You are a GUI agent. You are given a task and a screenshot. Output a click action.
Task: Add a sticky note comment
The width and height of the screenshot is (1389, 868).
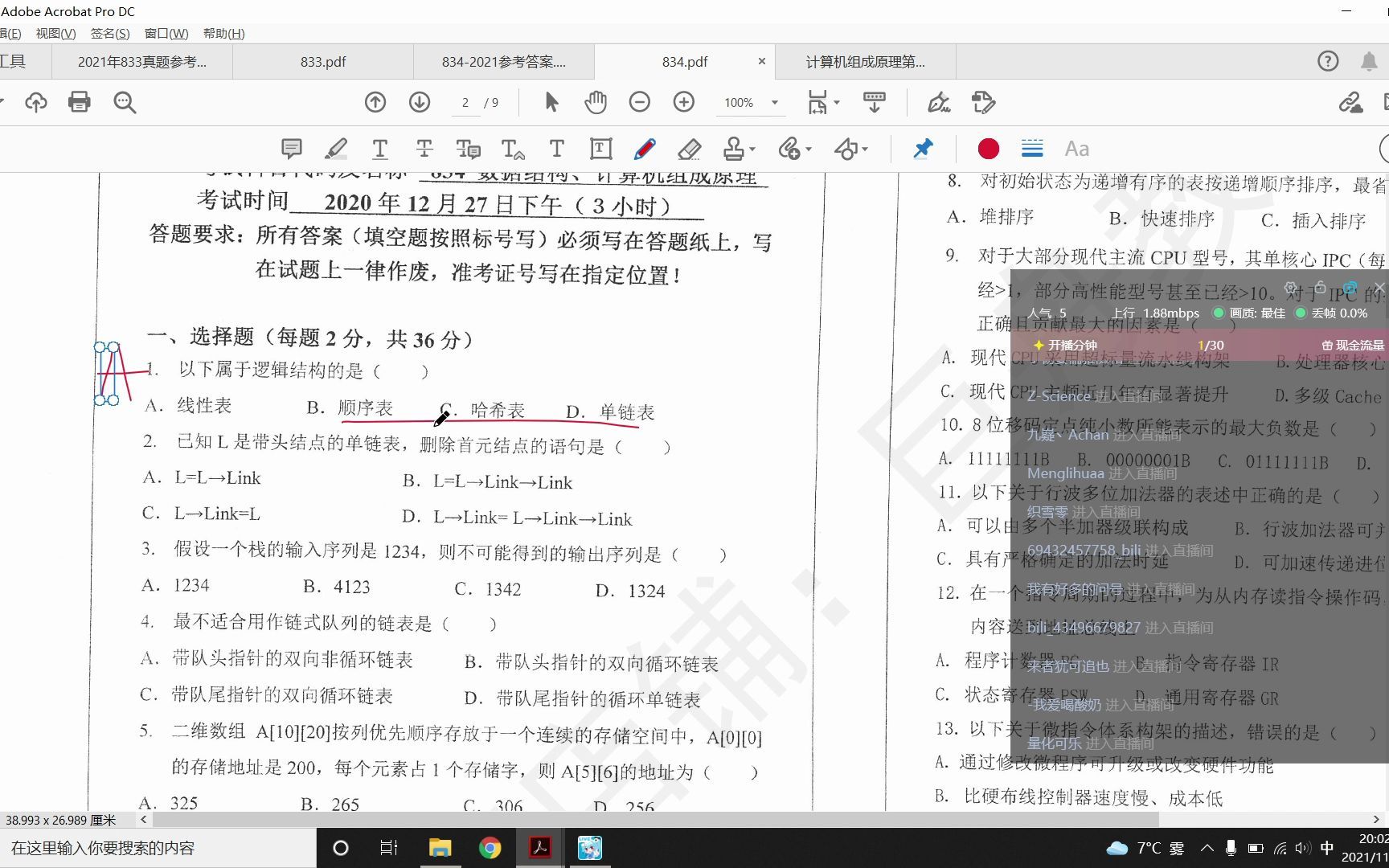coord(292,149)
